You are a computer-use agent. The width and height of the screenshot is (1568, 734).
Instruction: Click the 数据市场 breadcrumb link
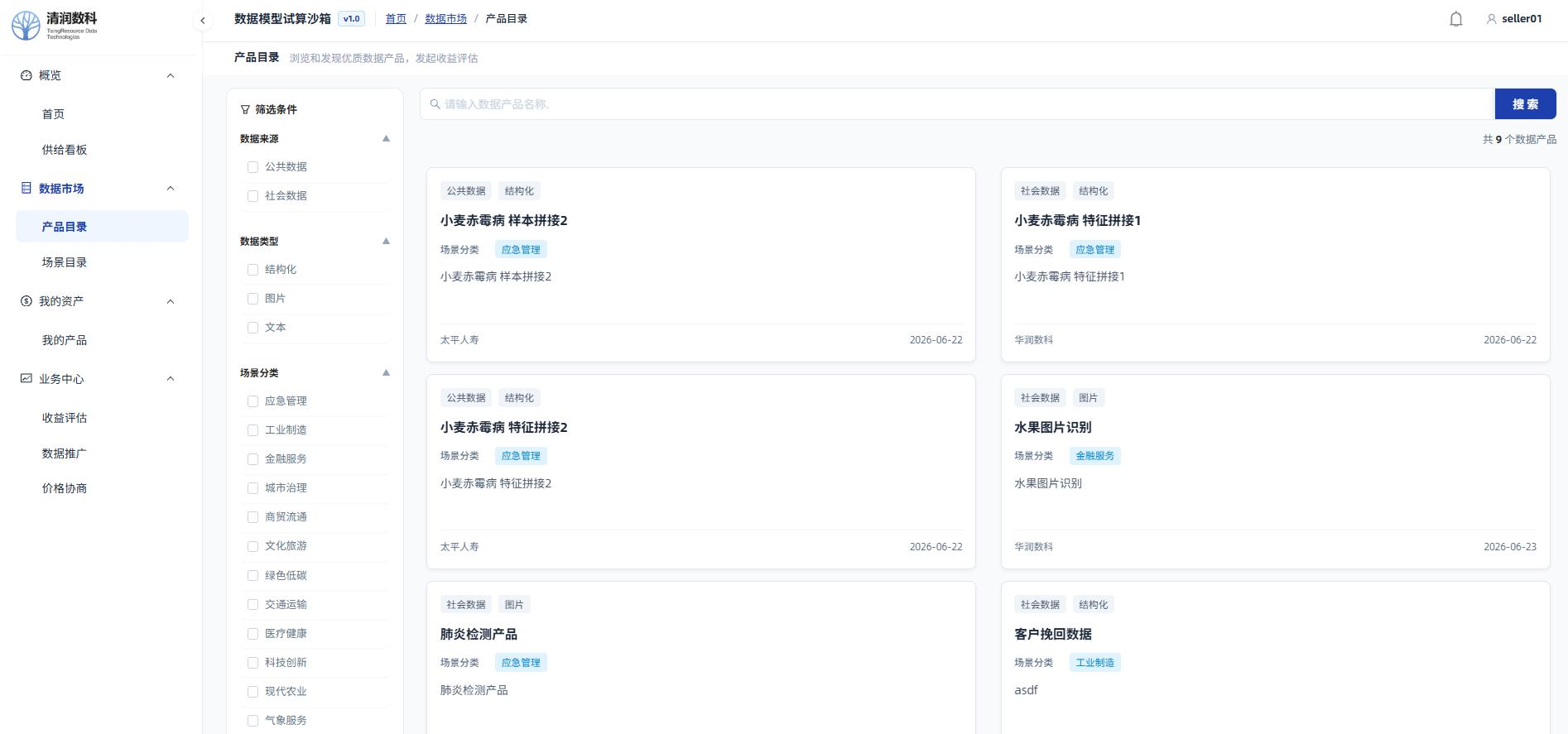[x=445, y=18]
